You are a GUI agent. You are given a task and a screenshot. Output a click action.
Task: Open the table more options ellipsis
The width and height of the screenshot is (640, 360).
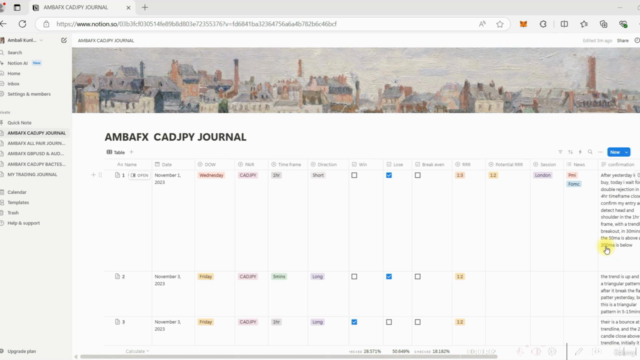tap(600, 152)
